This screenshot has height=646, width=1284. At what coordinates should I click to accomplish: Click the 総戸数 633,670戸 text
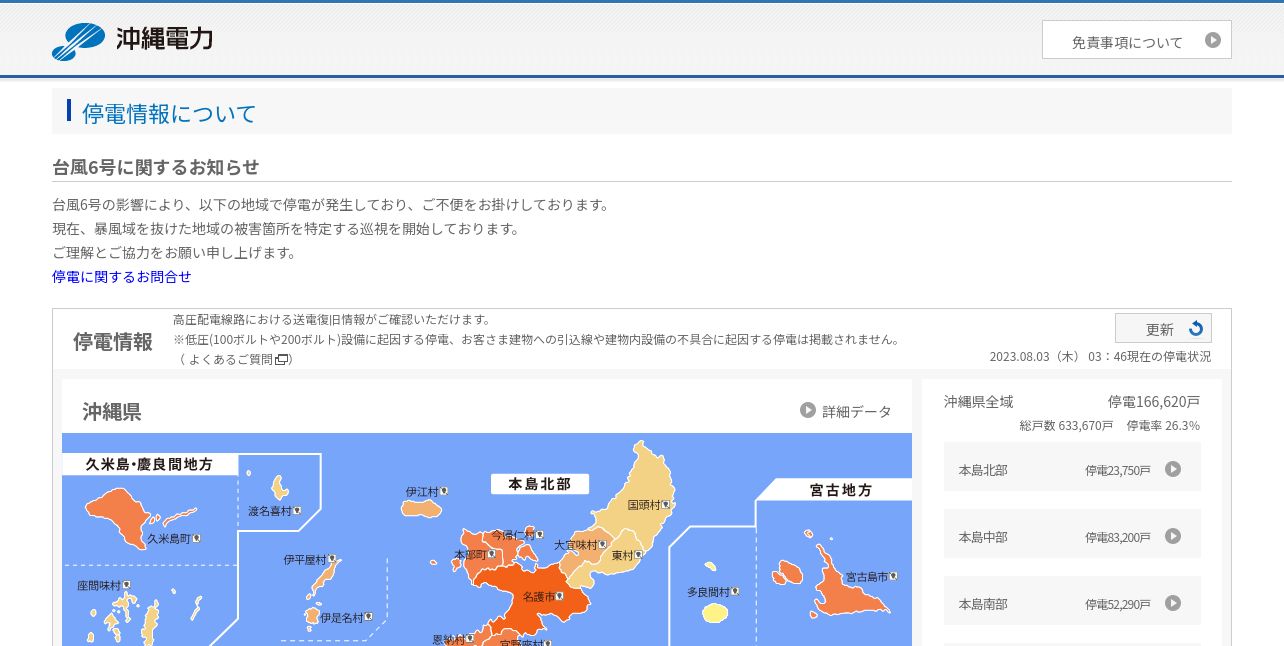coord(1066,426)
